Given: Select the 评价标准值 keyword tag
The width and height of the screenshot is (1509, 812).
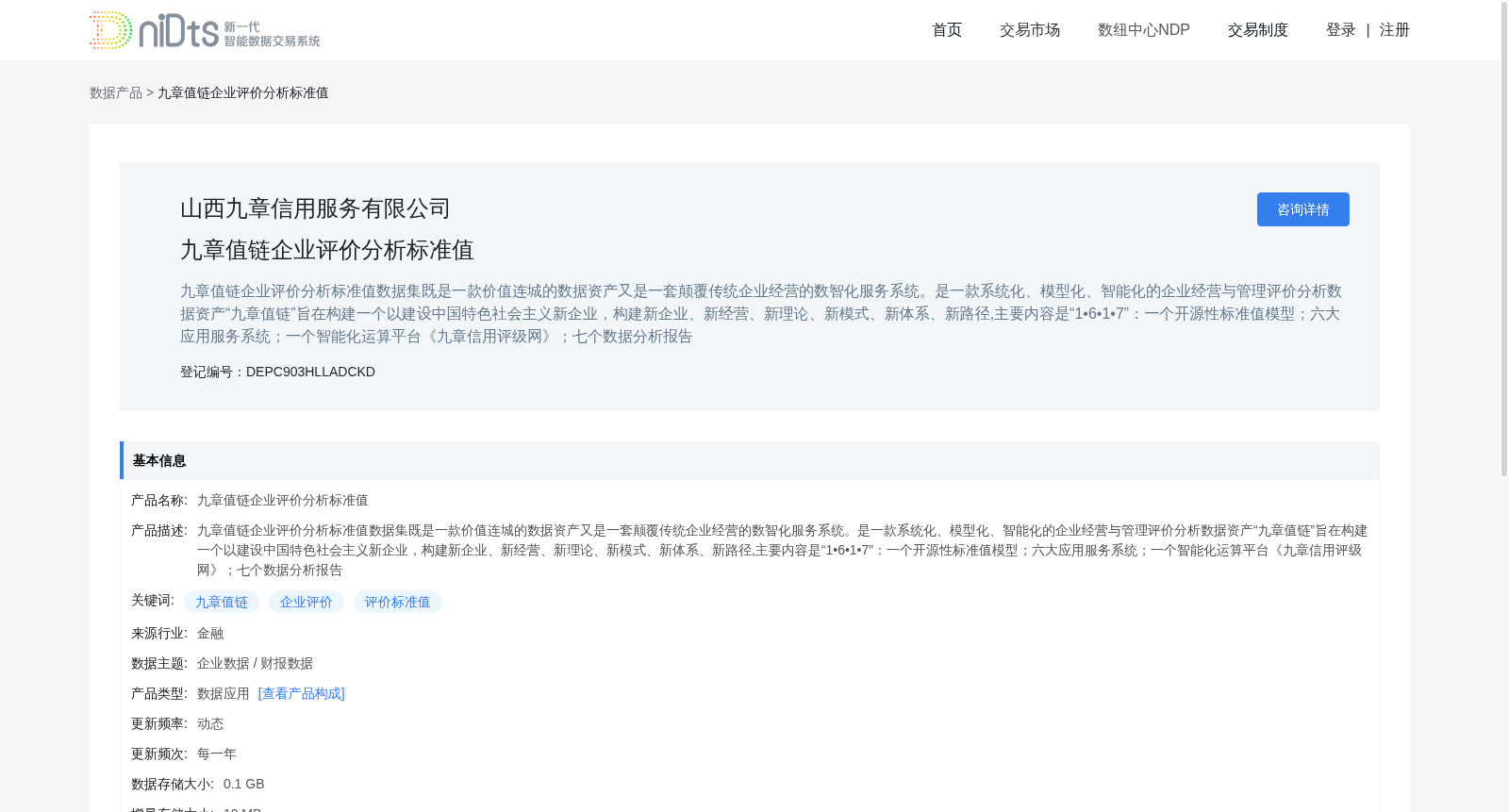Looking at the screenshot, I should 398,602.
